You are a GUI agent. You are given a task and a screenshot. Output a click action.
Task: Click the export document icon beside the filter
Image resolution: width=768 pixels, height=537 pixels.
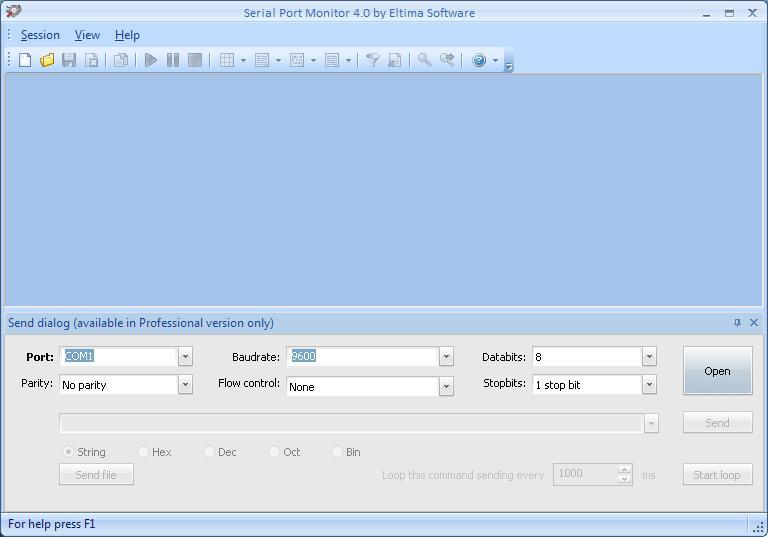[x=395, y=60]
